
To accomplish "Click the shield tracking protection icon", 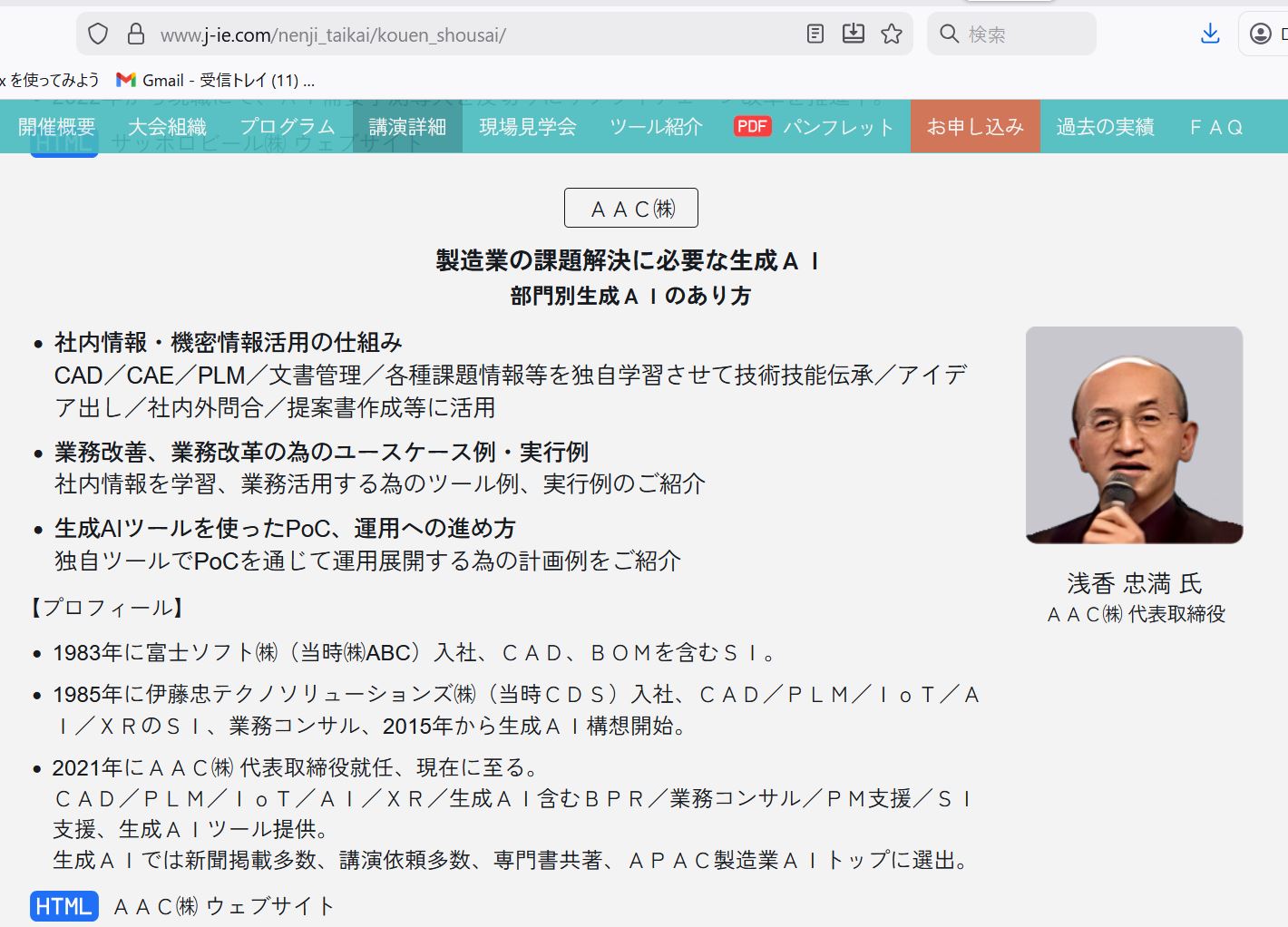I will (x=98, y=34).
